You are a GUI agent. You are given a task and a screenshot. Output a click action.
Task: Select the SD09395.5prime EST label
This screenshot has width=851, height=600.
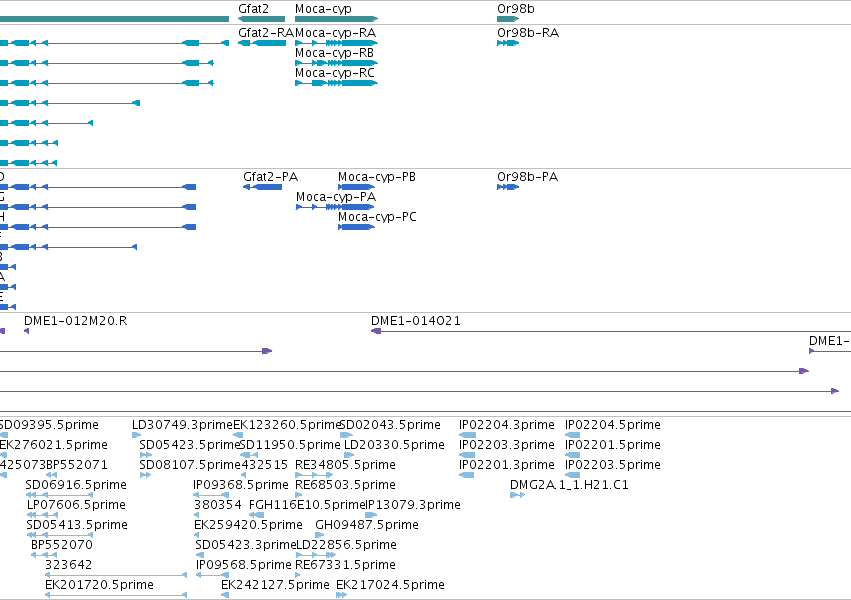[x=49, y=425]
